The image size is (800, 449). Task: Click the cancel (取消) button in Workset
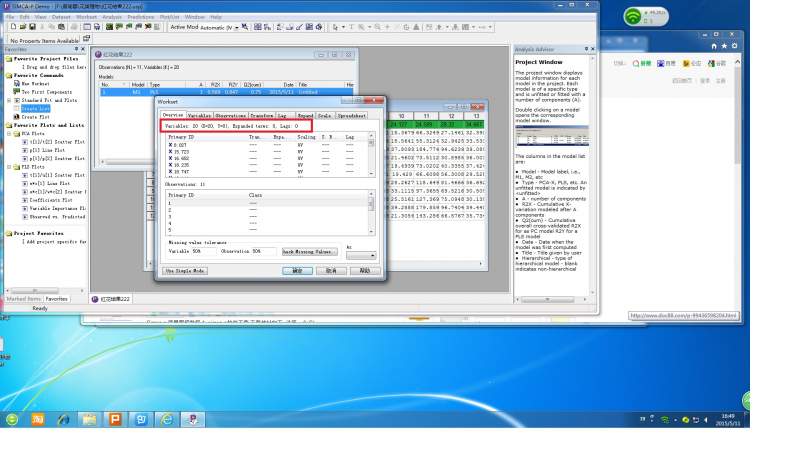click(x=331, y=271)
